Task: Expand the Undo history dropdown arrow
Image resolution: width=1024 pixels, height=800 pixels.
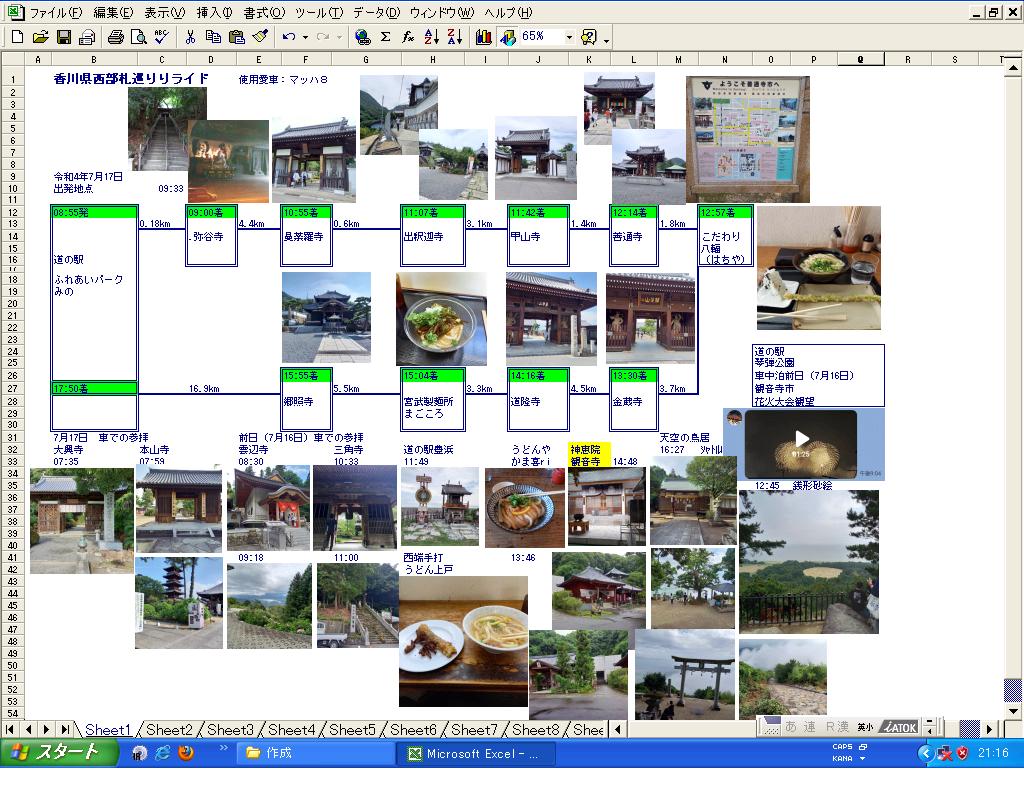Action: click(303, 37)
